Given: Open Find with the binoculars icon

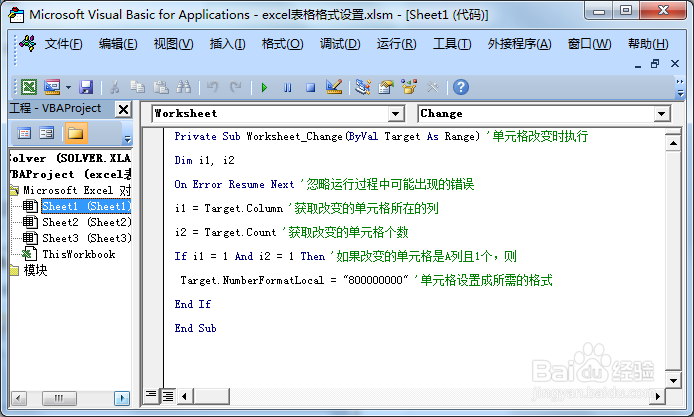Looking at the screenshot, I should (183, 87).
